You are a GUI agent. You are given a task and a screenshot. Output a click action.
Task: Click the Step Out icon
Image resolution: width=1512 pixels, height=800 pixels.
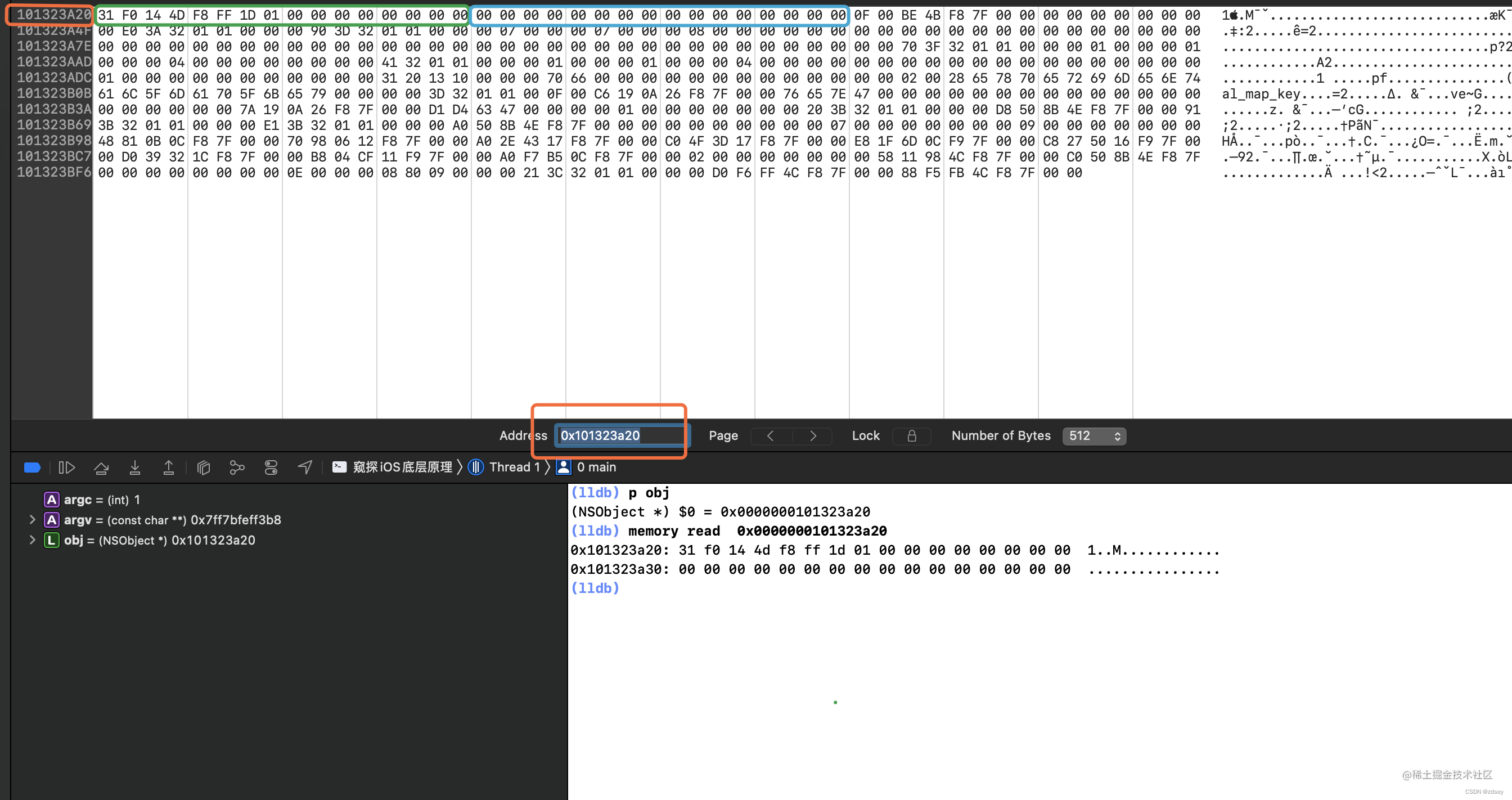click(x=168, y=467)
